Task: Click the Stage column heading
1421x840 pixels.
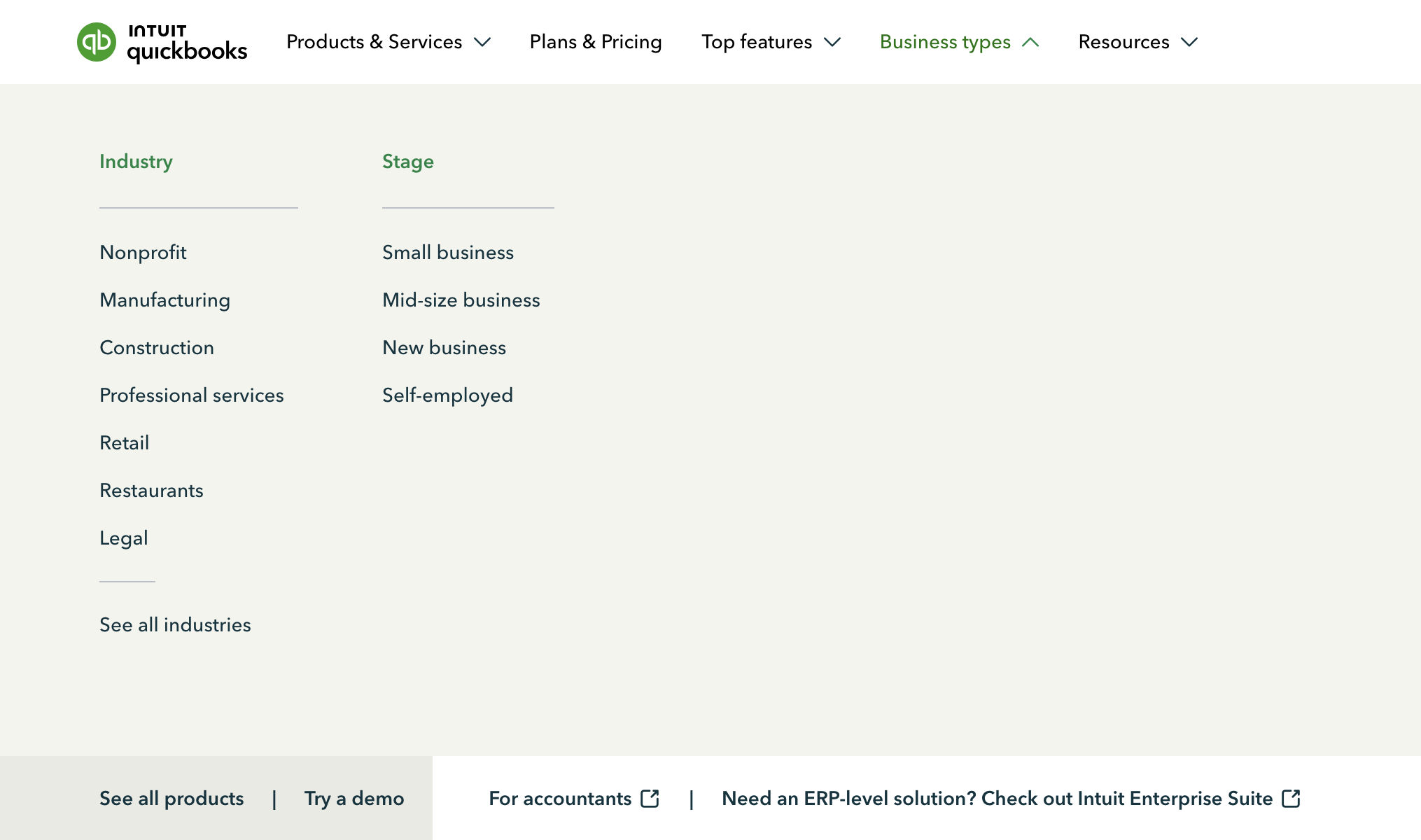Action: (408, 161)
